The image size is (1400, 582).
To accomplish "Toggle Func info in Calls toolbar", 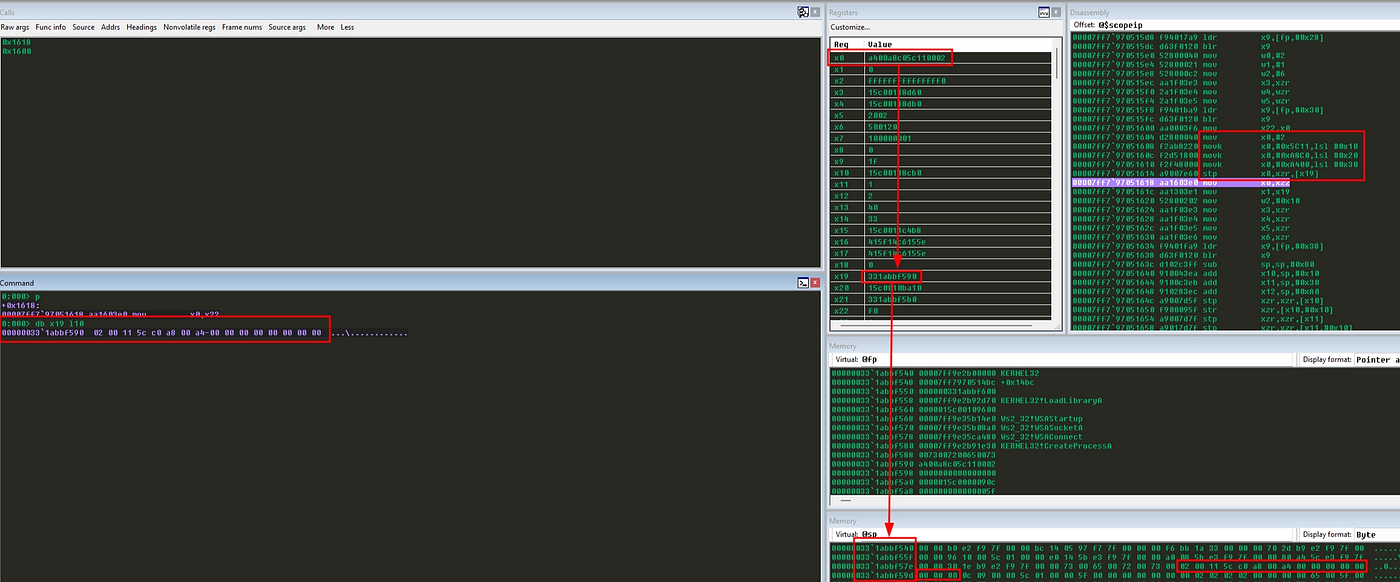I will (x=50, y=27).
